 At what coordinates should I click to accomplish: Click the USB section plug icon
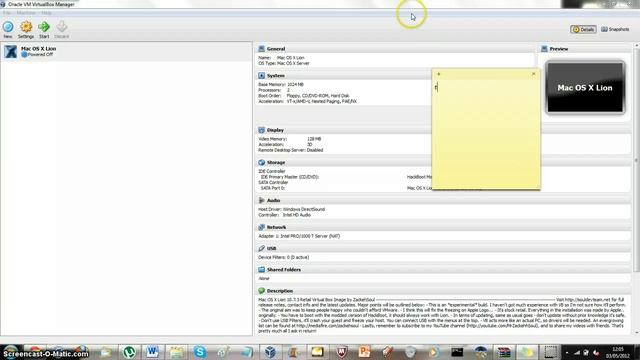[262, 249]
